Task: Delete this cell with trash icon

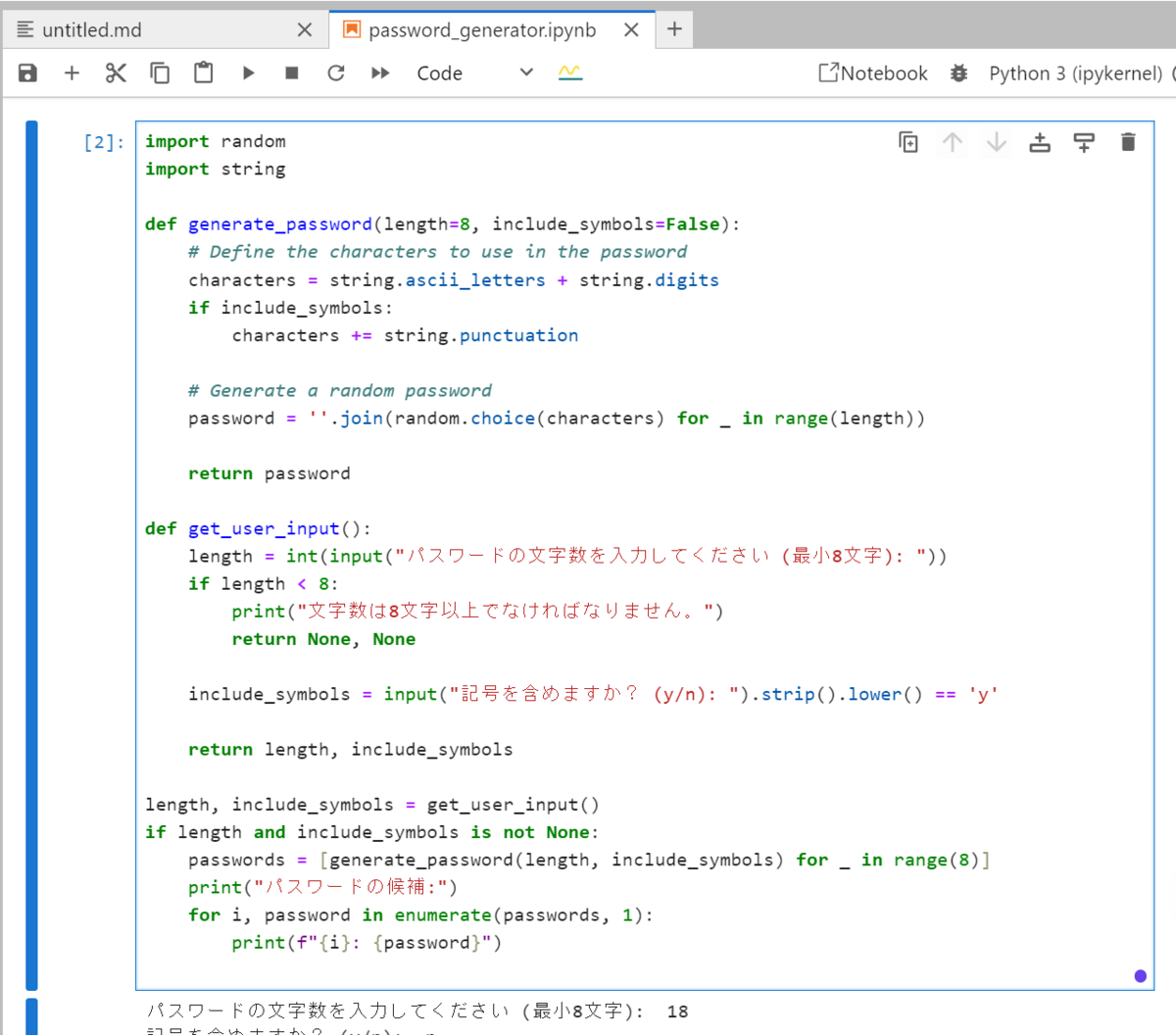Action: click(1128, 142)
